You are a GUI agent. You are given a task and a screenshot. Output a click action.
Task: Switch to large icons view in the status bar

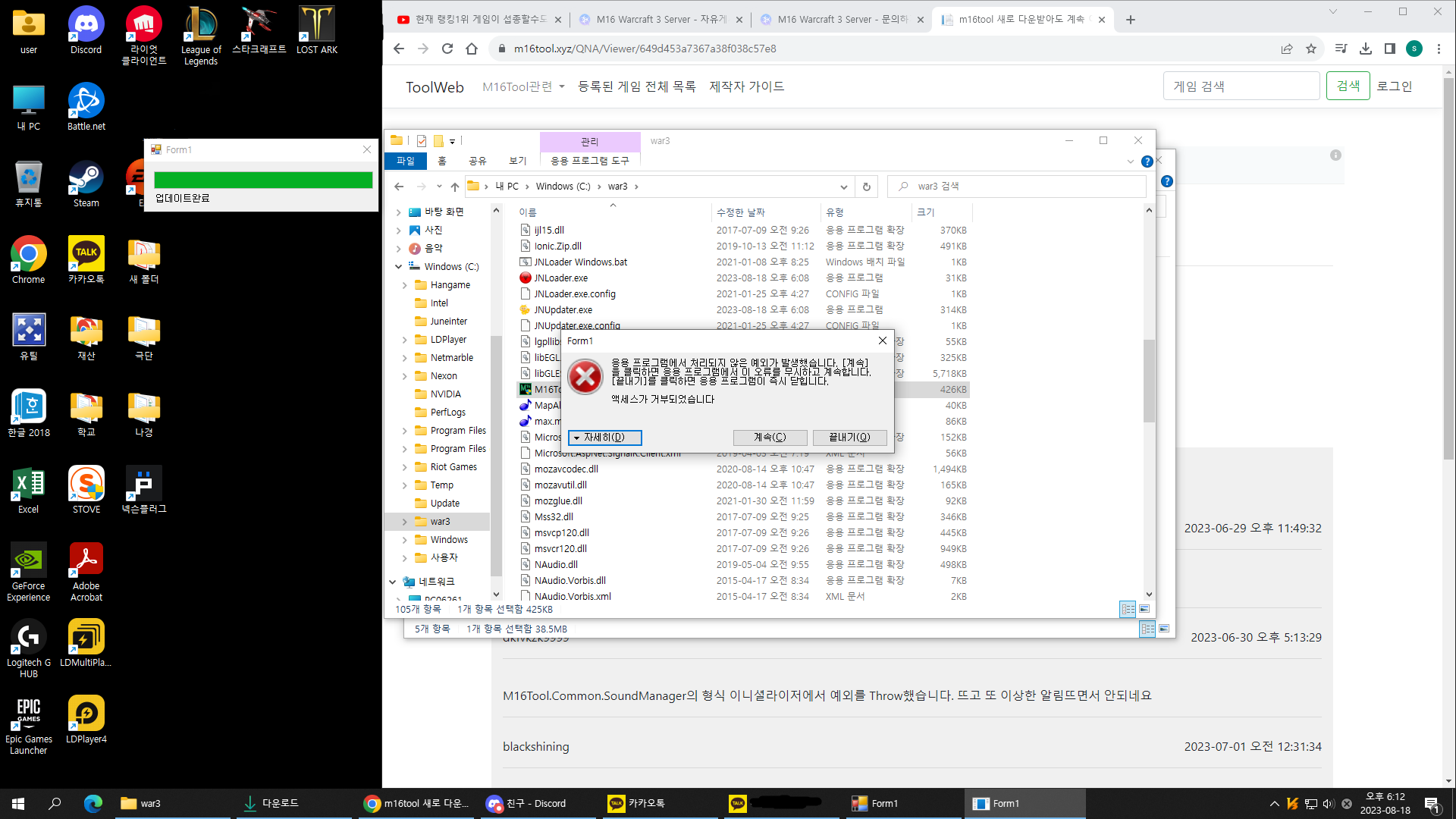(1144, 609)
